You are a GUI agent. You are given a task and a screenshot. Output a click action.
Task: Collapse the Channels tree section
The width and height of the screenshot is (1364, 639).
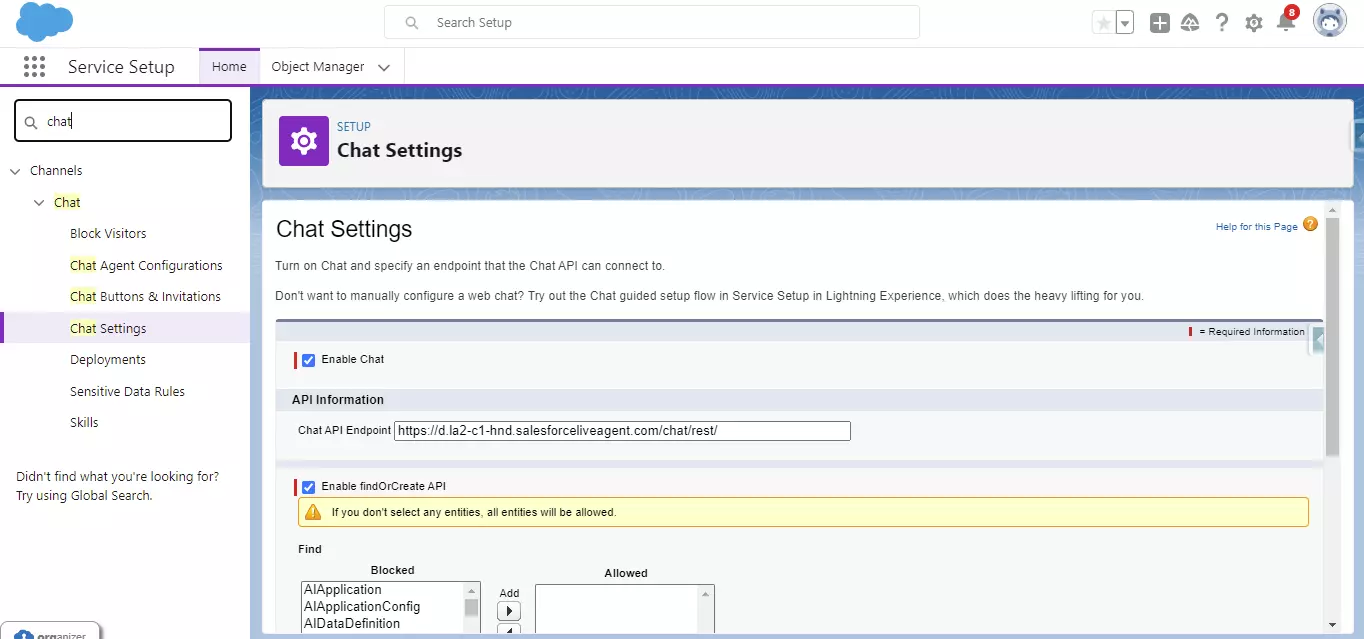[15, 170]
